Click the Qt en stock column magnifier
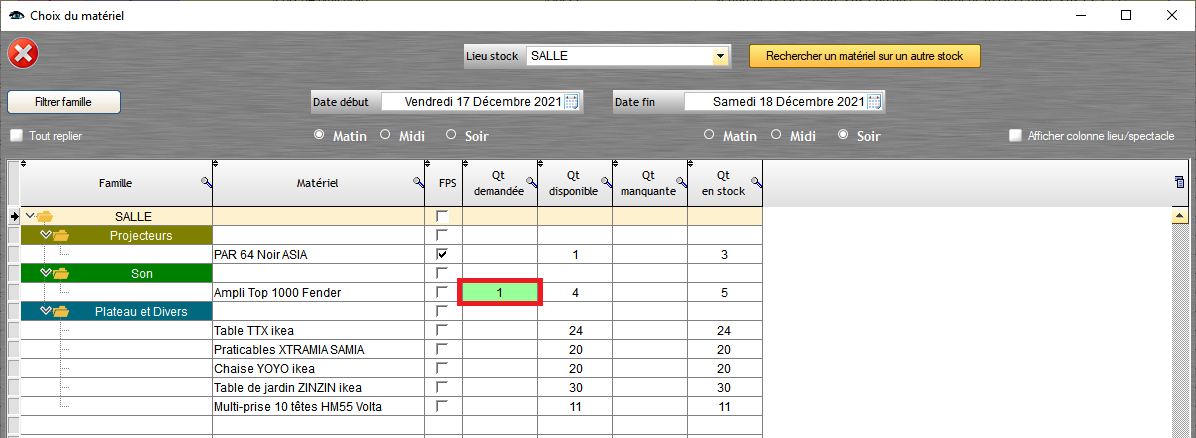The width and height of the screenshot is (1196, 438). click(x=756, y=182)
